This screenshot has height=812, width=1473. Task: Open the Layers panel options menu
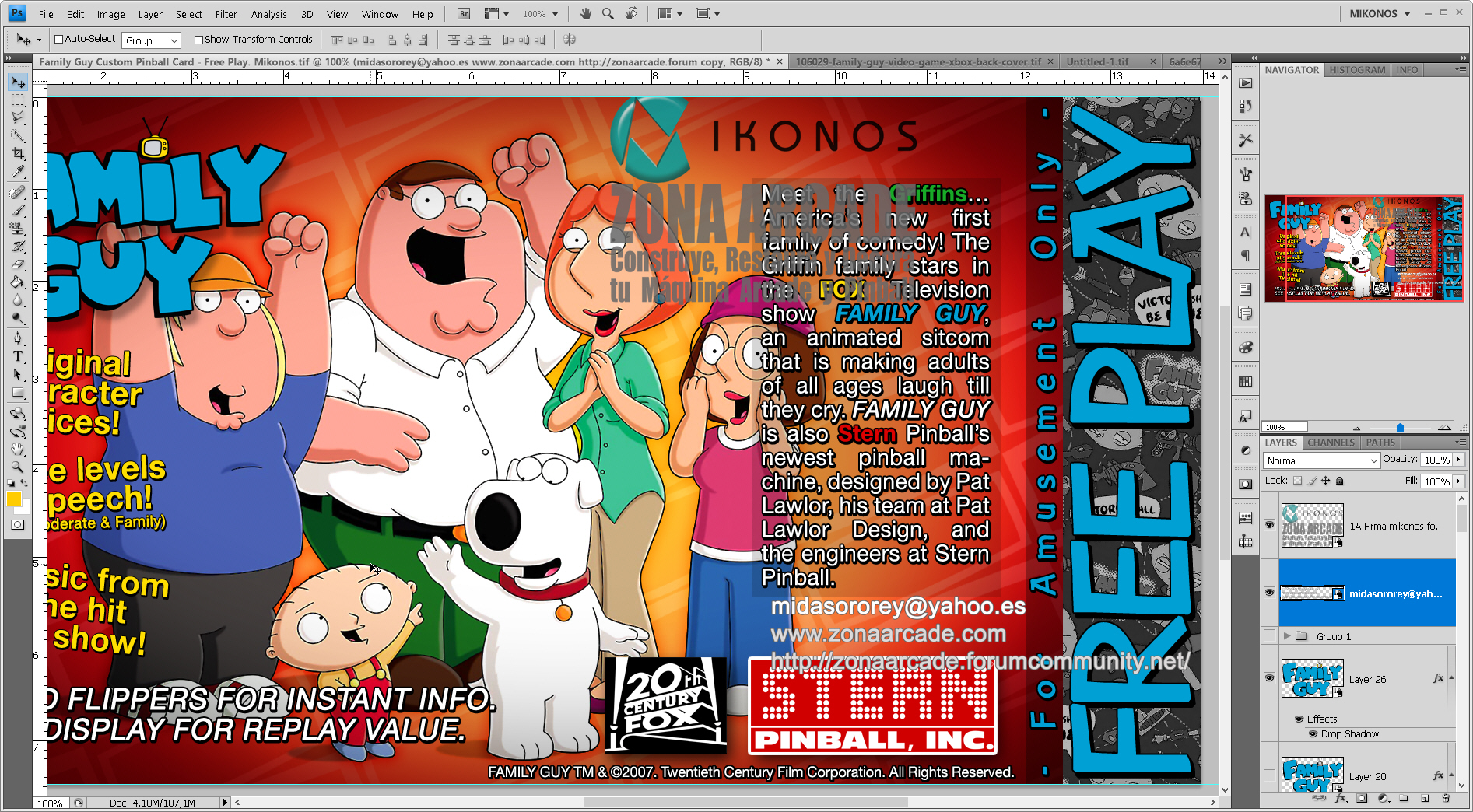click(1461, 443)
